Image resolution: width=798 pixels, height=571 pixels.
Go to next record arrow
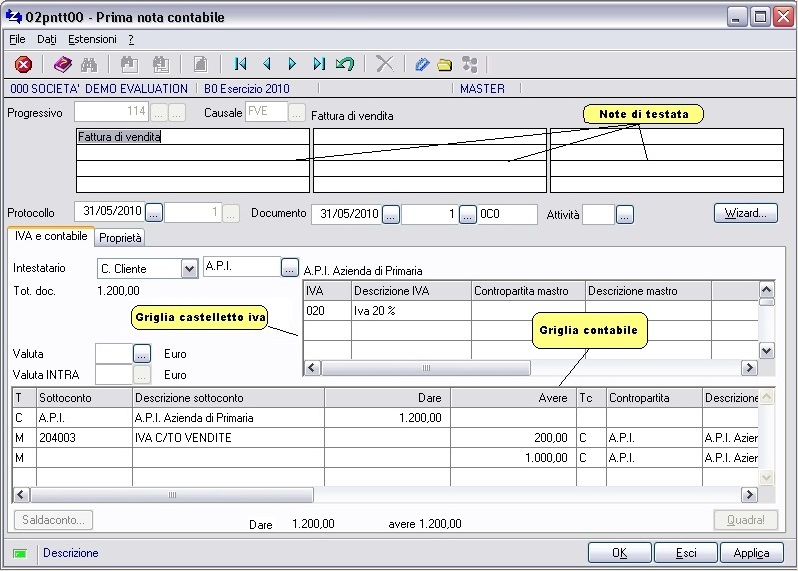(292, 64)
